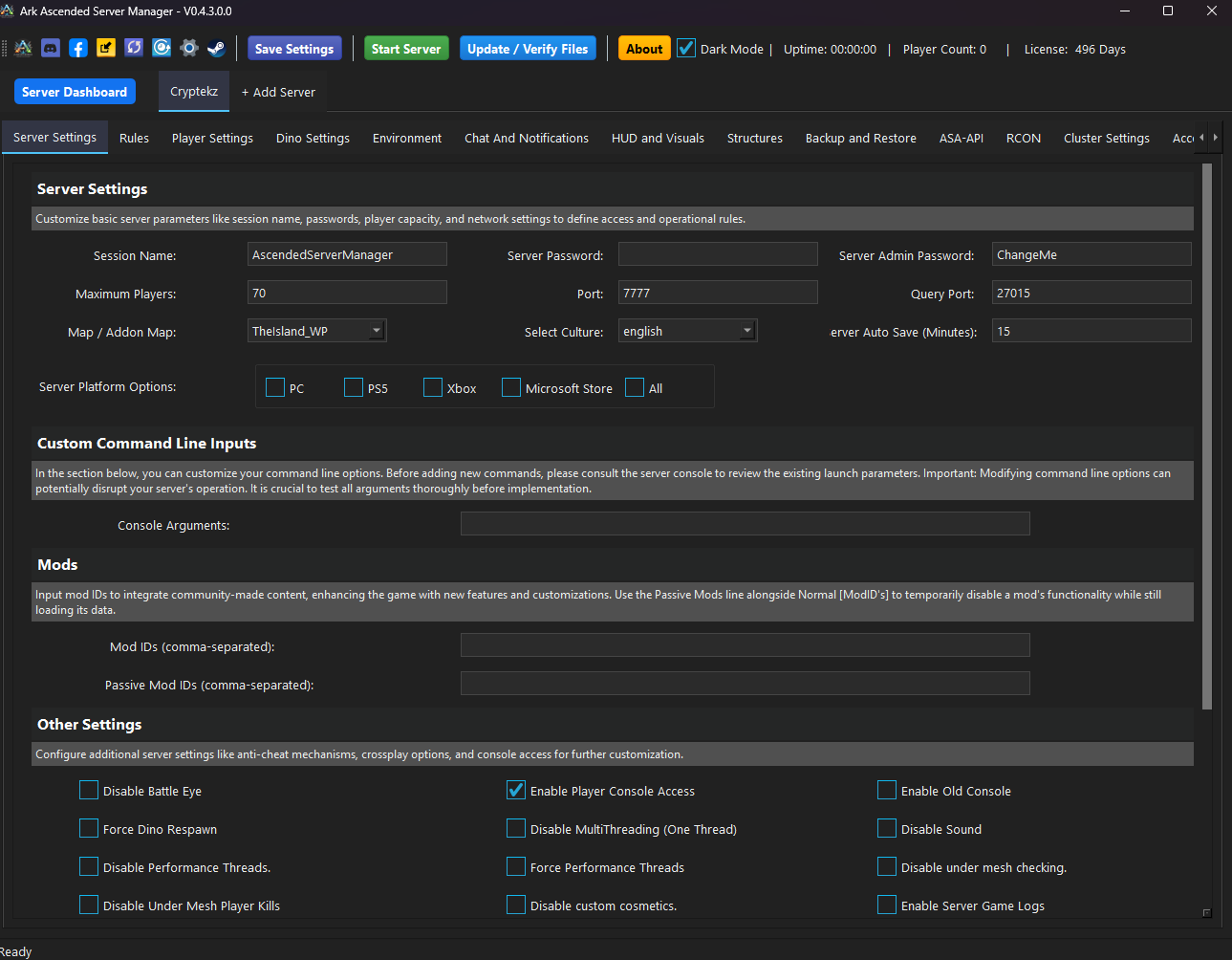Enable the Xbox platform checkbox
The height and width of the screenshot is (960, 1232).
[433, 387]
